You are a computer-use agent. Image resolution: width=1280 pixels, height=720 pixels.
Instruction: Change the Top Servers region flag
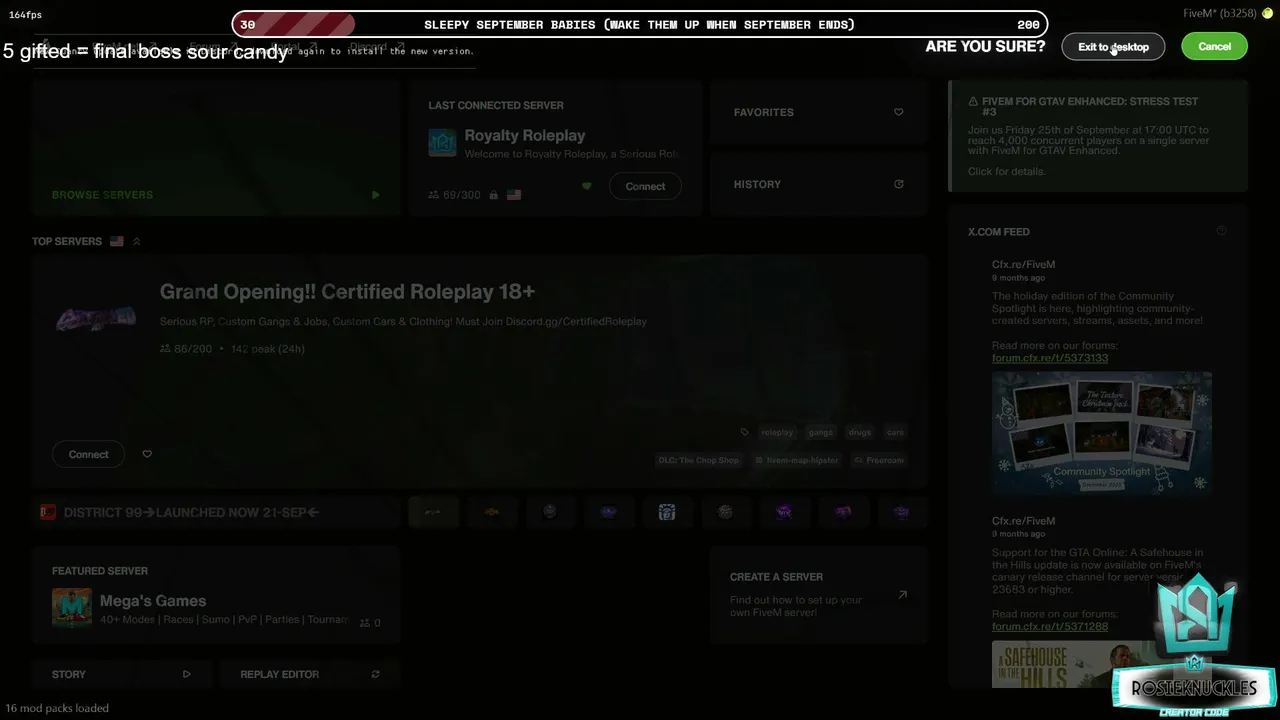[117, 241]
